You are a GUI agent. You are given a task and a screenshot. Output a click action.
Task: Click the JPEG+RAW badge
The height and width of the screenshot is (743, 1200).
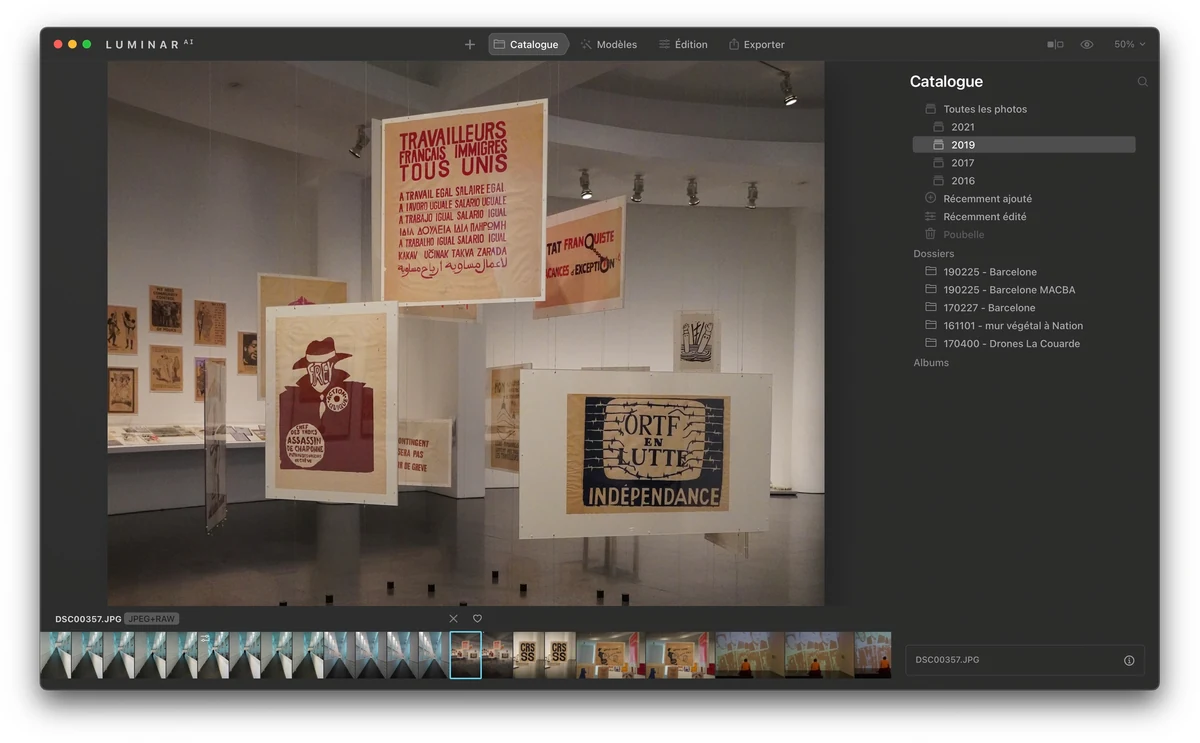(x=152, y=619)
